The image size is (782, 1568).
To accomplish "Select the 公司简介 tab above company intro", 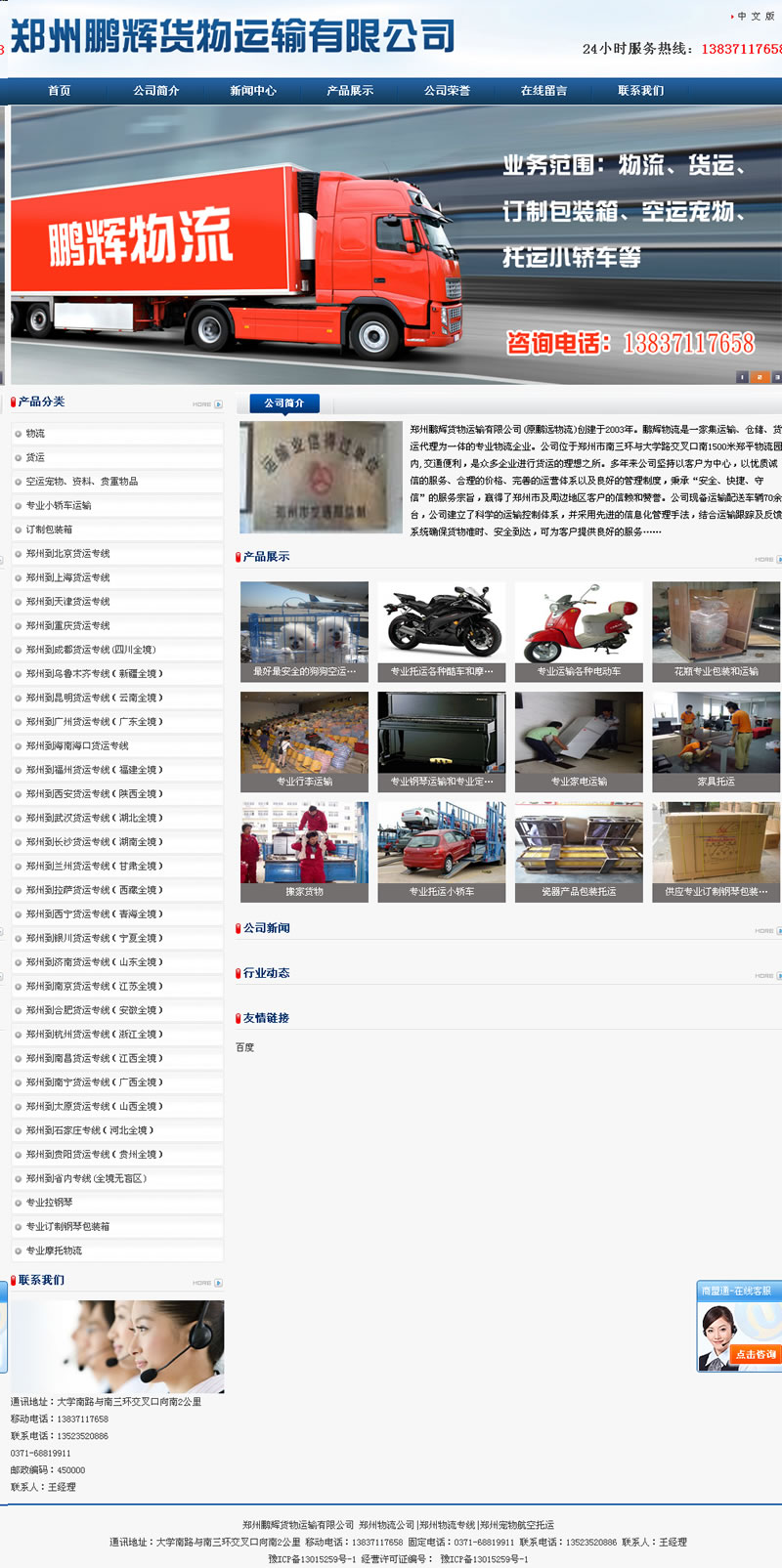I will click(x=283, y=403).
